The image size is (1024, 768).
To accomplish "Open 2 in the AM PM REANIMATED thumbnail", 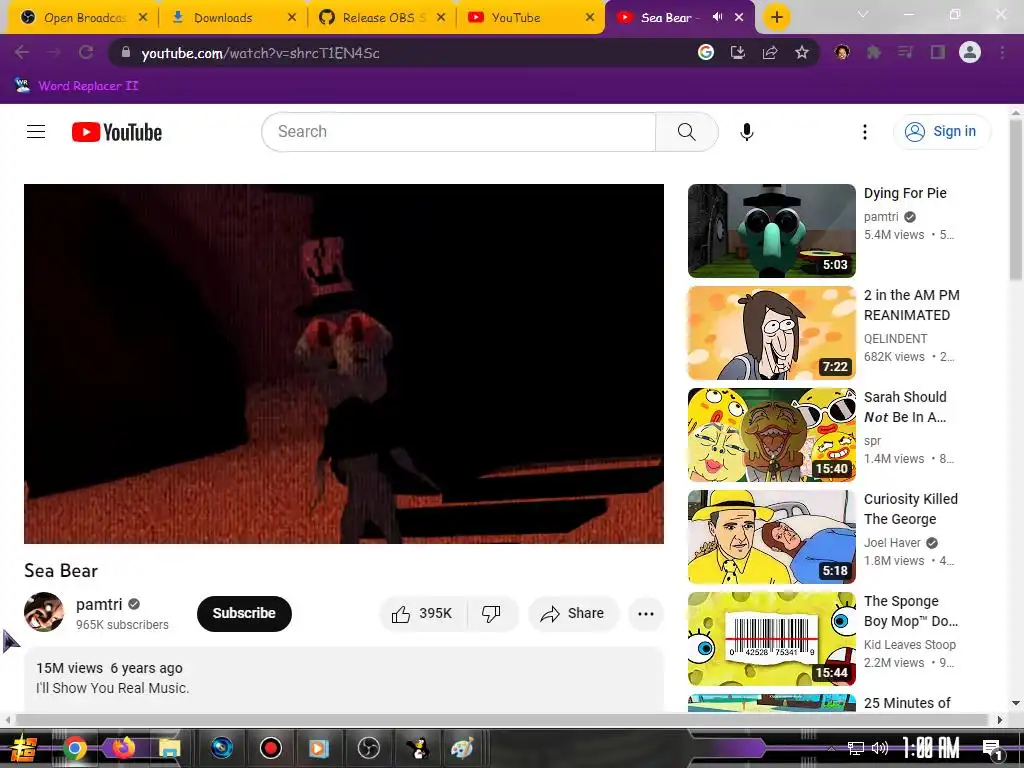I will [771, 333].
